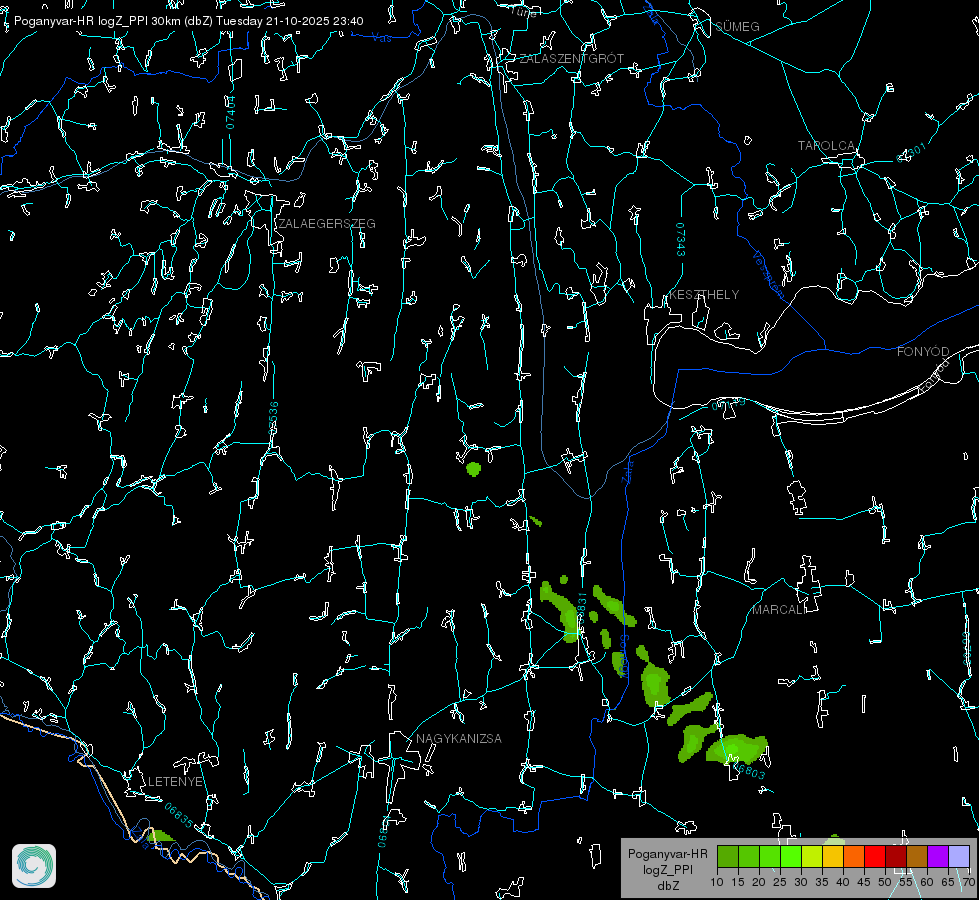Viewport: 979px width, 900px height.
Task: Select the 40–45 dBZ orange legend swatch
Action: (x=854, y=856)
